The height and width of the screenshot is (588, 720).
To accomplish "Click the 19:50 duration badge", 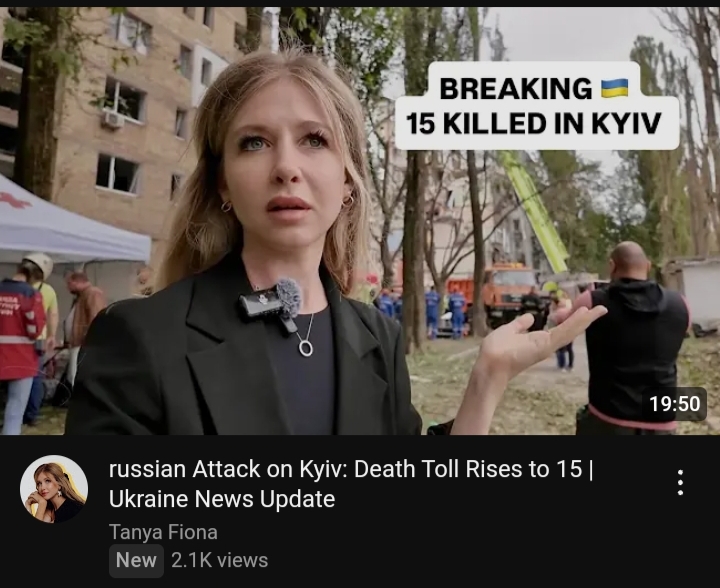I will coord(675,404).
